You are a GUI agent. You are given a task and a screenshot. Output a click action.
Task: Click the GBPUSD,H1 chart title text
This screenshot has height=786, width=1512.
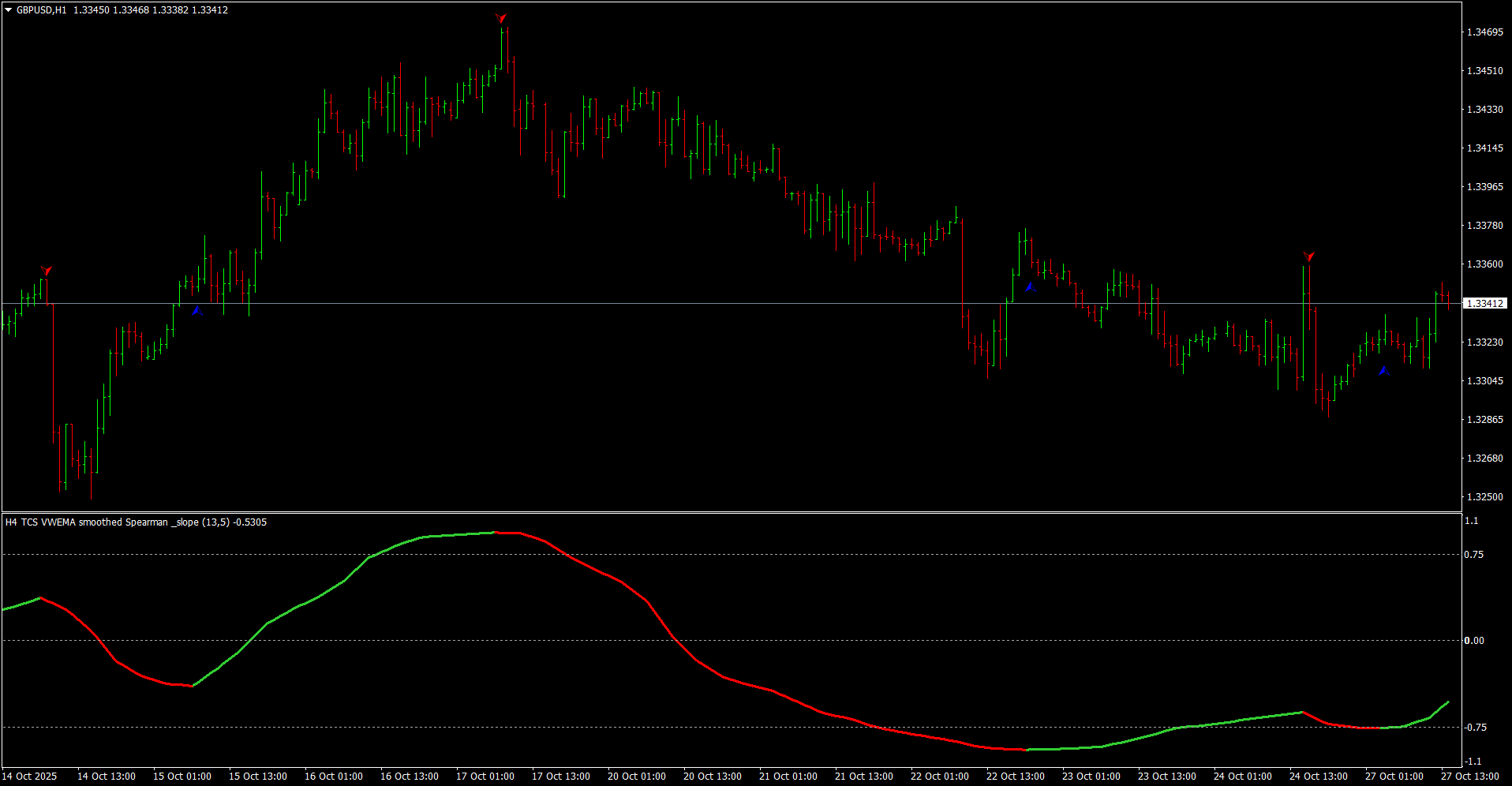point(42,10)
